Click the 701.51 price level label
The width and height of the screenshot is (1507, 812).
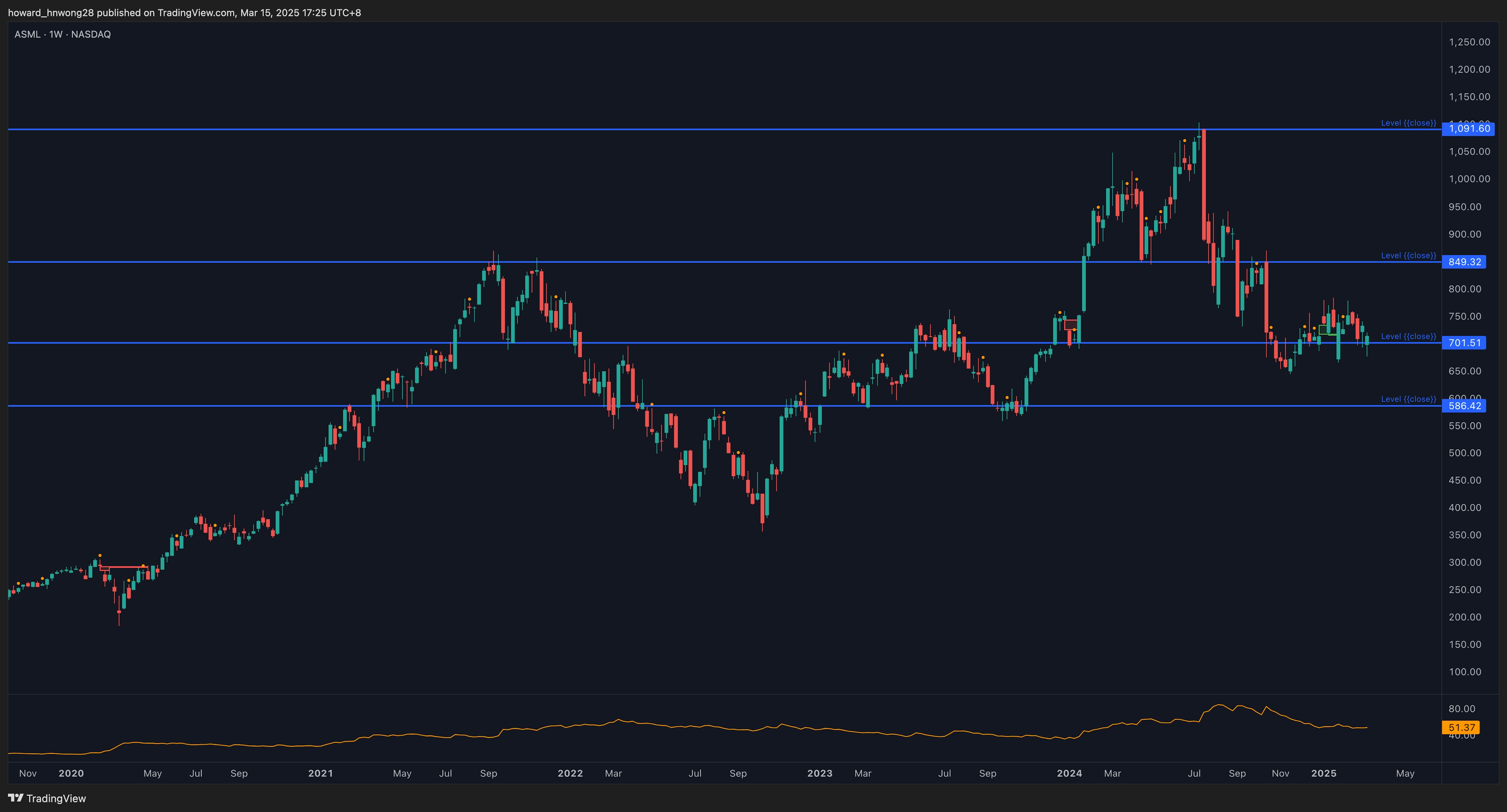[x=1464, y=343]
